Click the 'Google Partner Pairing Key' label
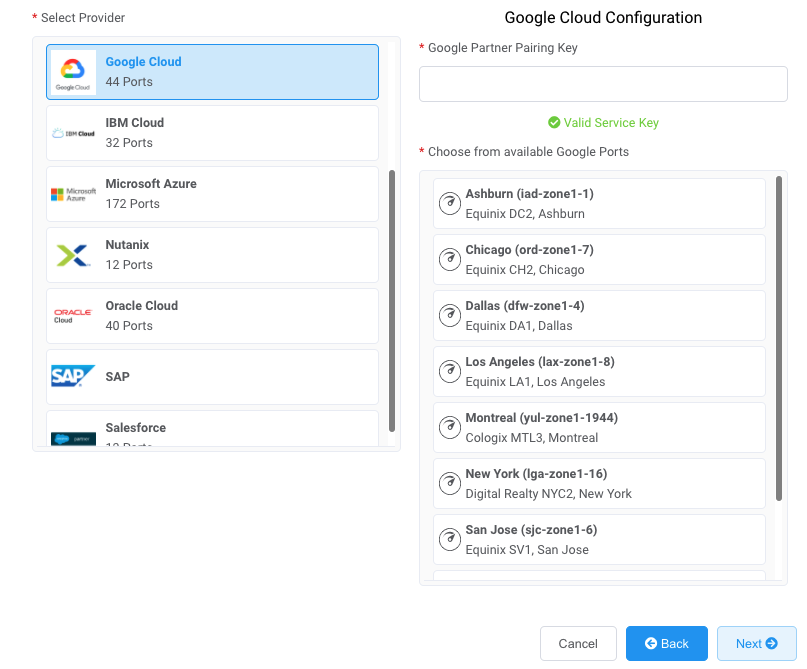 pos(503,48)
